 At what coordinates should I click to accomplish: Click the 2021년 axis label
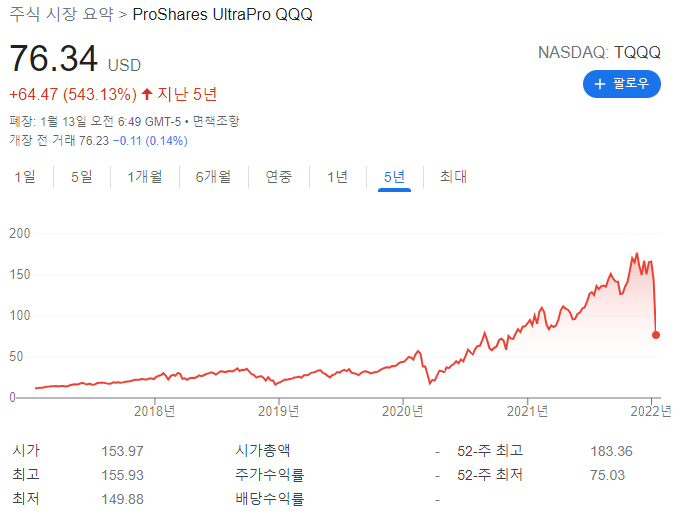click(527, 411)
